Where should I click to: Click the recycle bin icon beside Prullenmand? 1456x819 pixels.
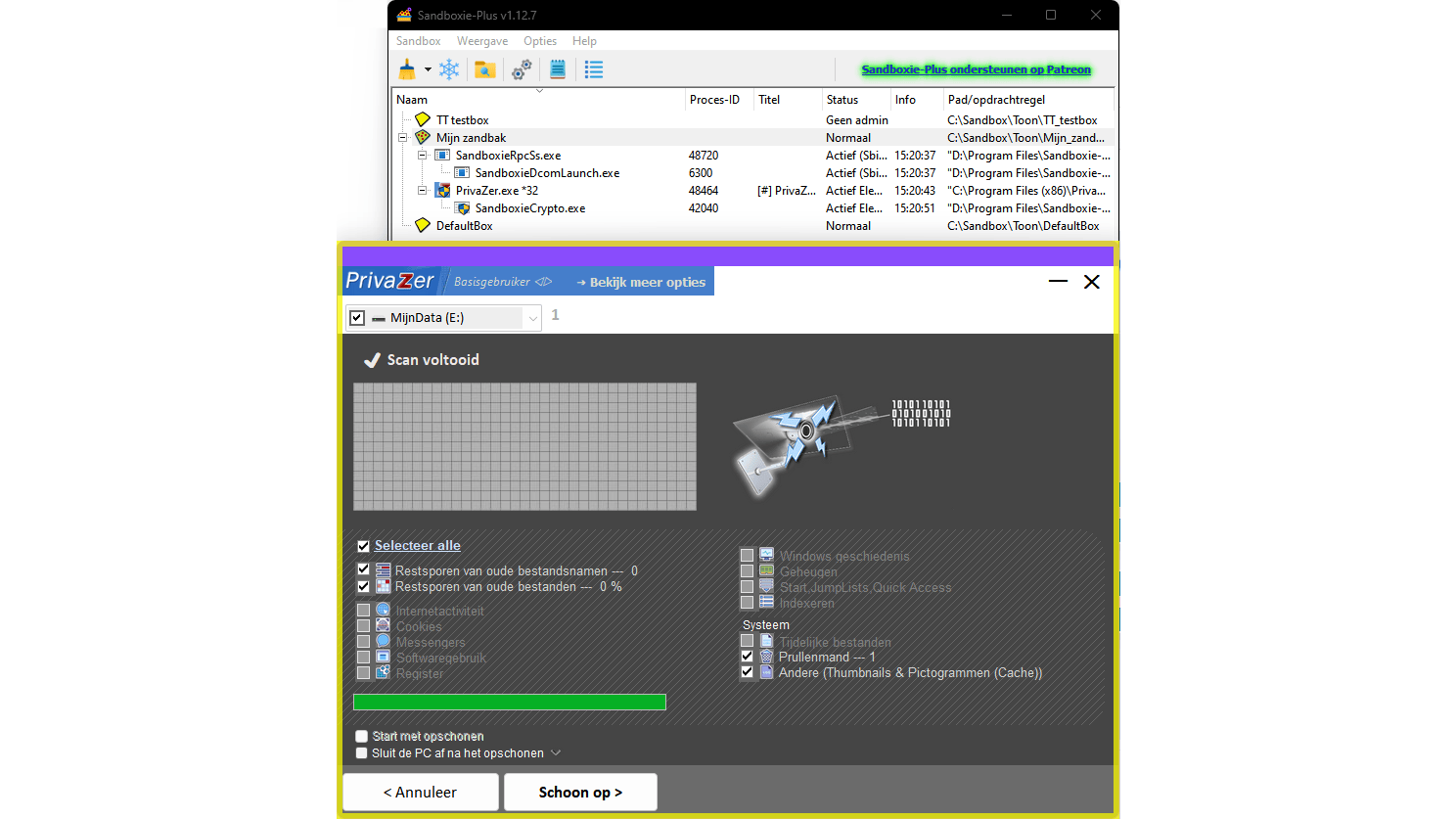767,657
